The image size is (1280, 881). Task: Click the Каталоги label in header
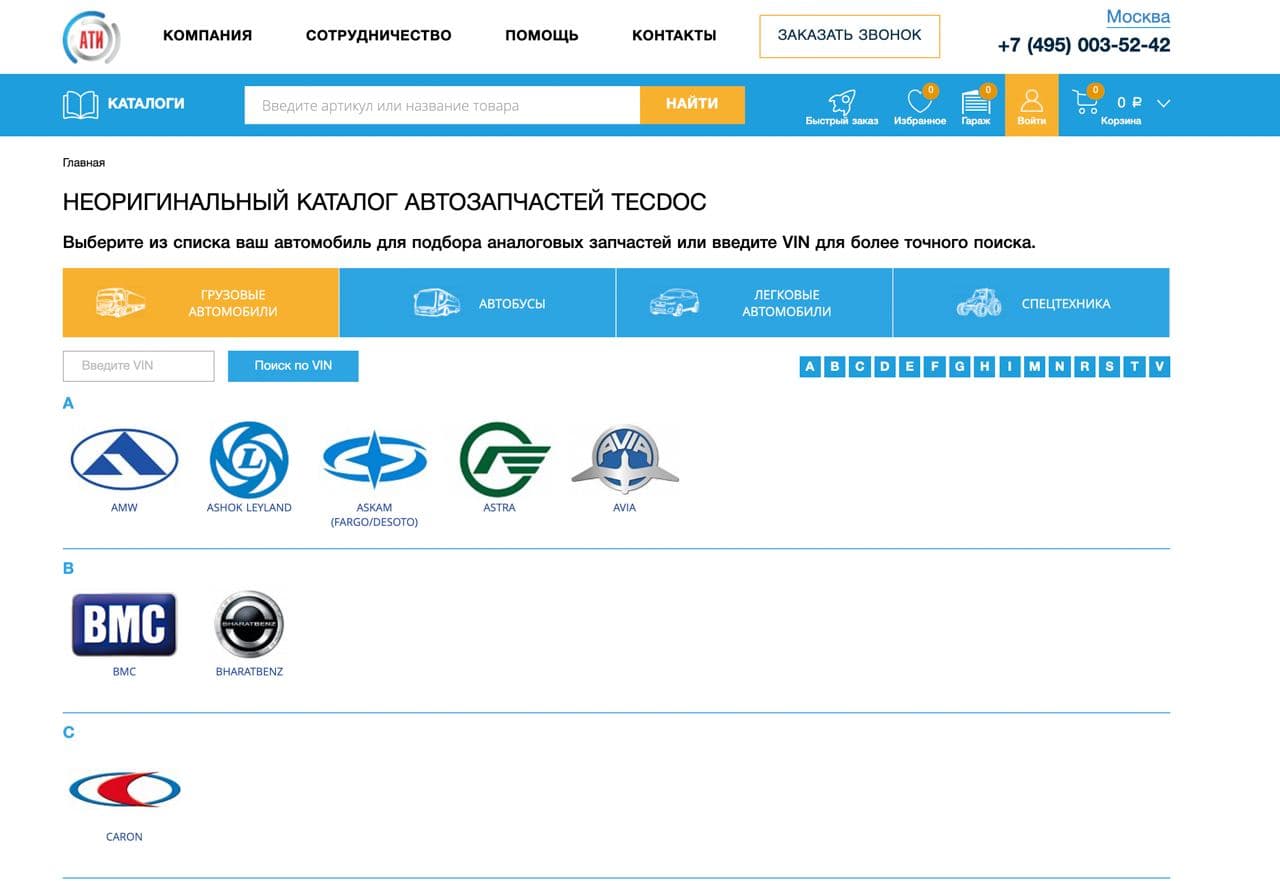pyautogui.click(x=146, y=103)
